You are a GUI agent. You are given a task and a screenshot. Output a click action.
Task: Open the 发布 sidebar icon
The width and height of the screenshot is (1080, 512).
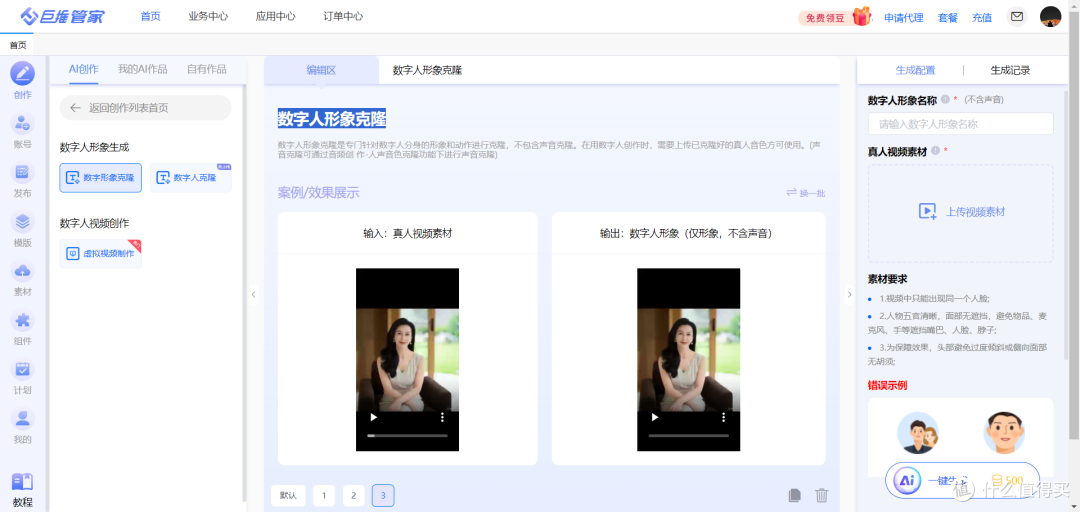pos(22,172)
